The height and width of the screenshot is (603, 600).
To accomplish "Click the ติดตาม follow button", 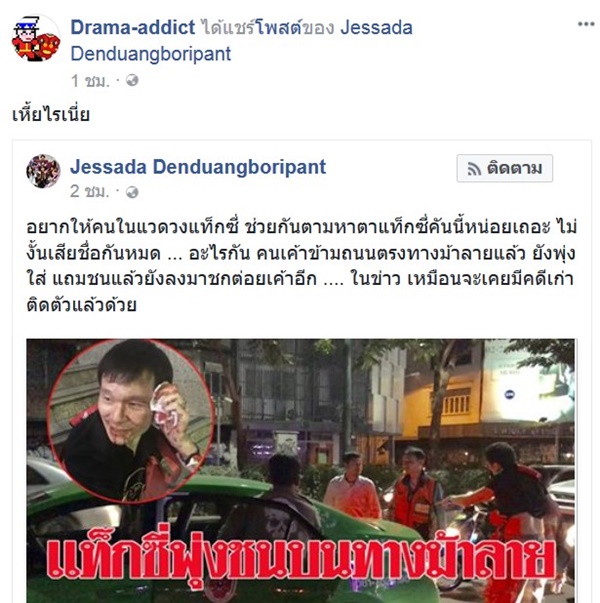I will coord(504,168).
